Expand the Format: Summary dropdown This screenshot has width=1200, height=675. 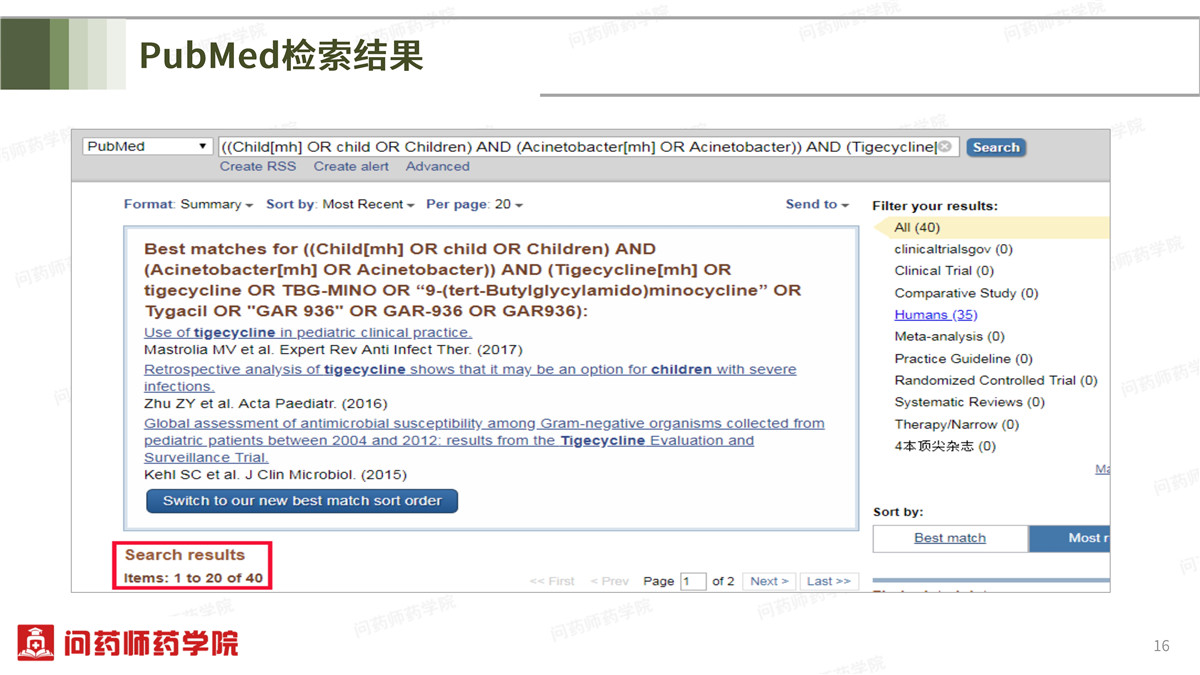pos(188,204)
